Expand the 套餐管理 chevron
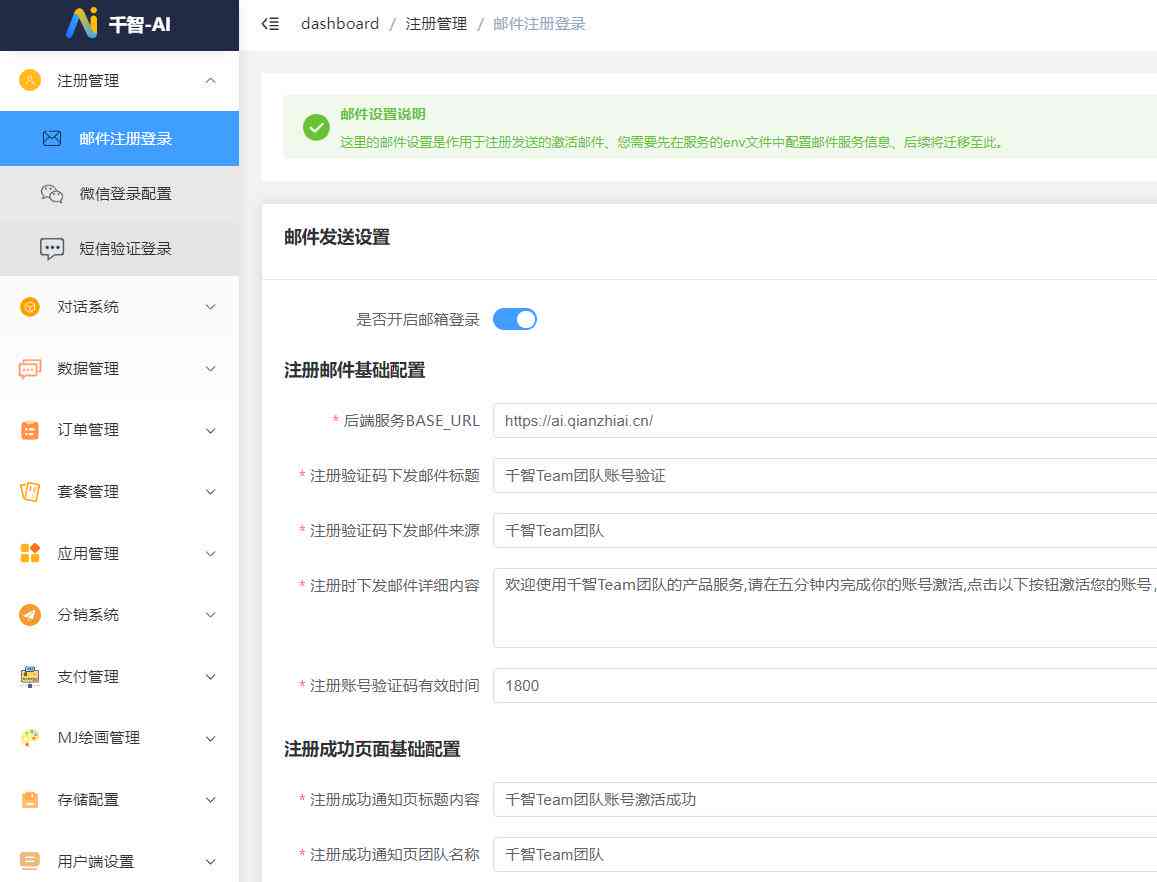 (x=210, y=492)
